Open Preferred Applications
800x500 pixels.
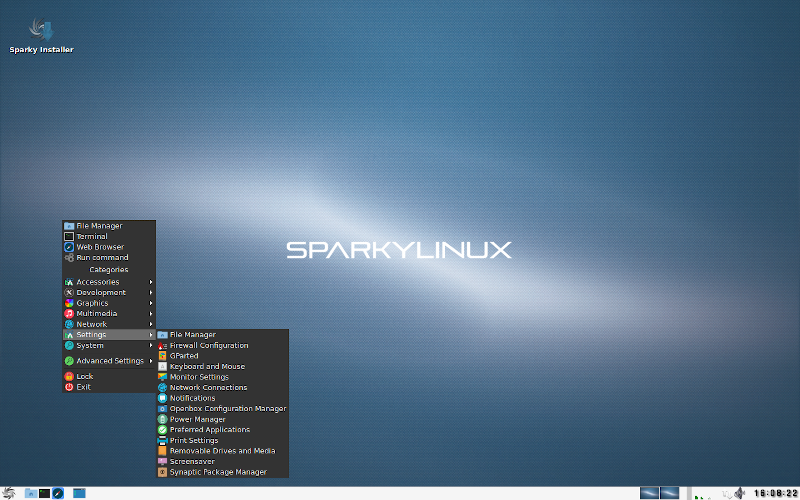(222, 430)
